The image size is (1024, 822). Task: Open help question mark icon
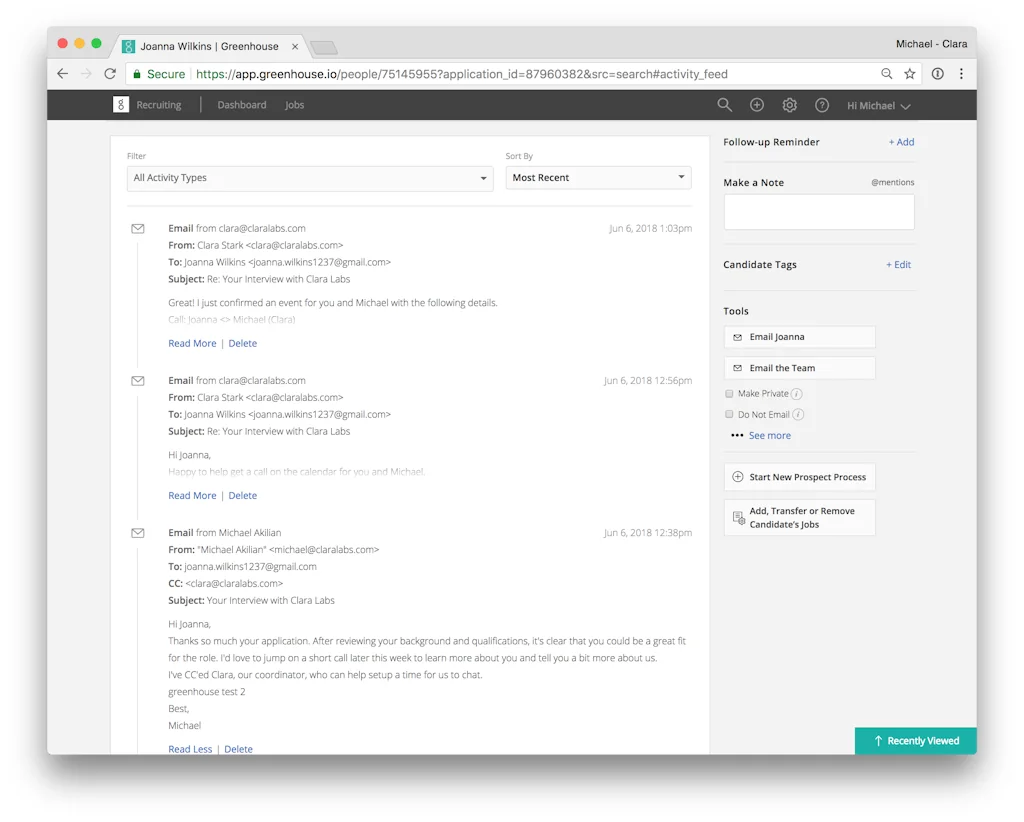click(x=822, y=105)
